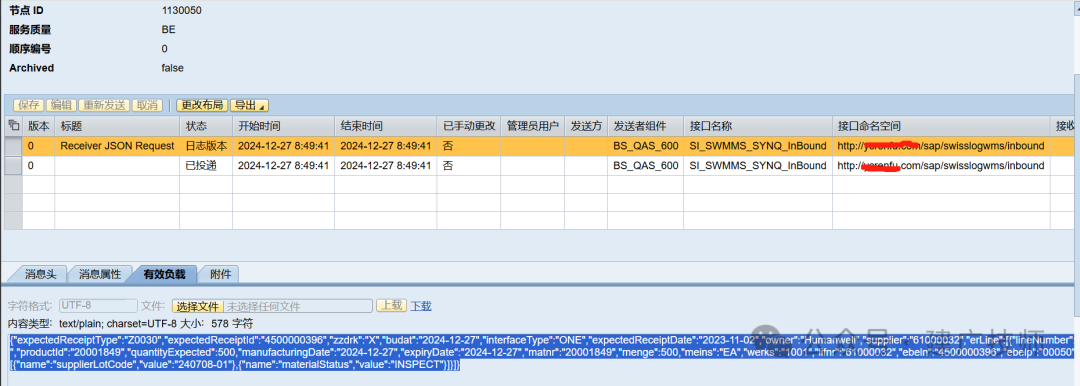Click the 管理员用户 column header
The height and width of the screenshot is (386, 1080).
(x=533, y=127)
